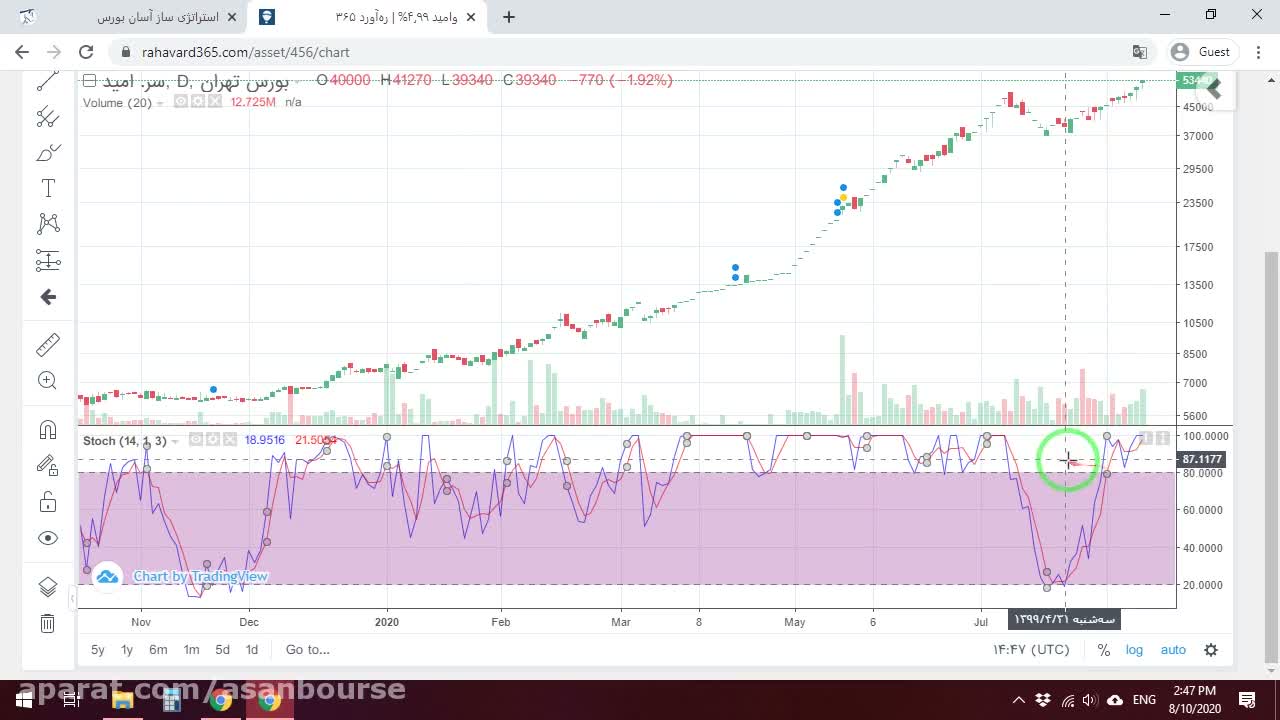This screenshot has width=1280, height=720.
Task: Select the Zoom In magnifier tool
Action: pyautogui.click(x=48, y=380)
